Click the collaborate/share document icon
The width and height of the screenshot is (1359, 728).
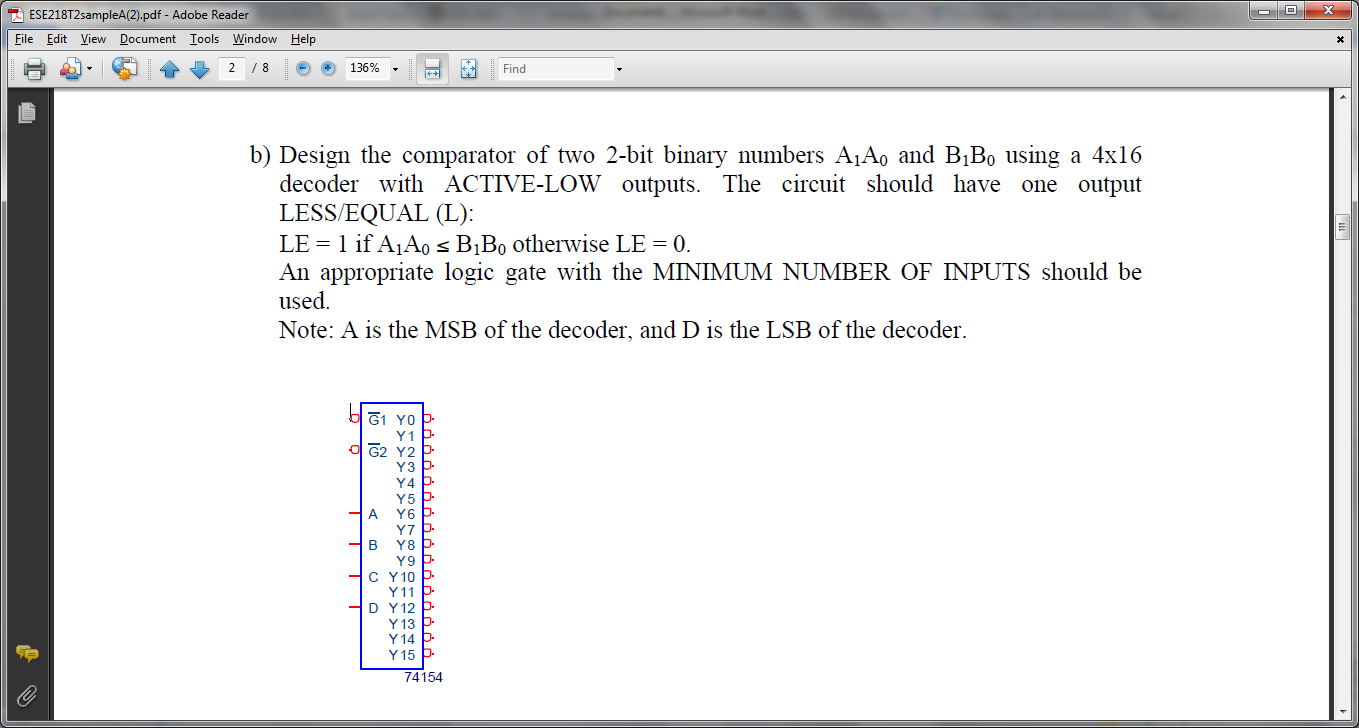(x=69, y=69)
